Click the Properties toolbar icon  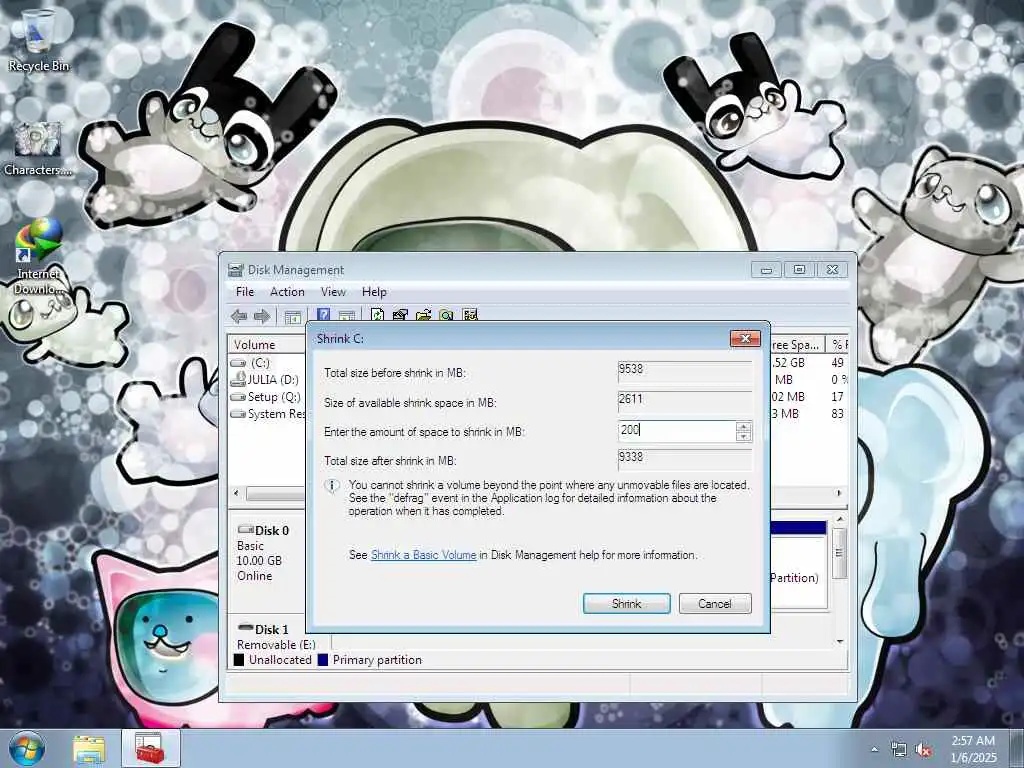pos(400,315)
